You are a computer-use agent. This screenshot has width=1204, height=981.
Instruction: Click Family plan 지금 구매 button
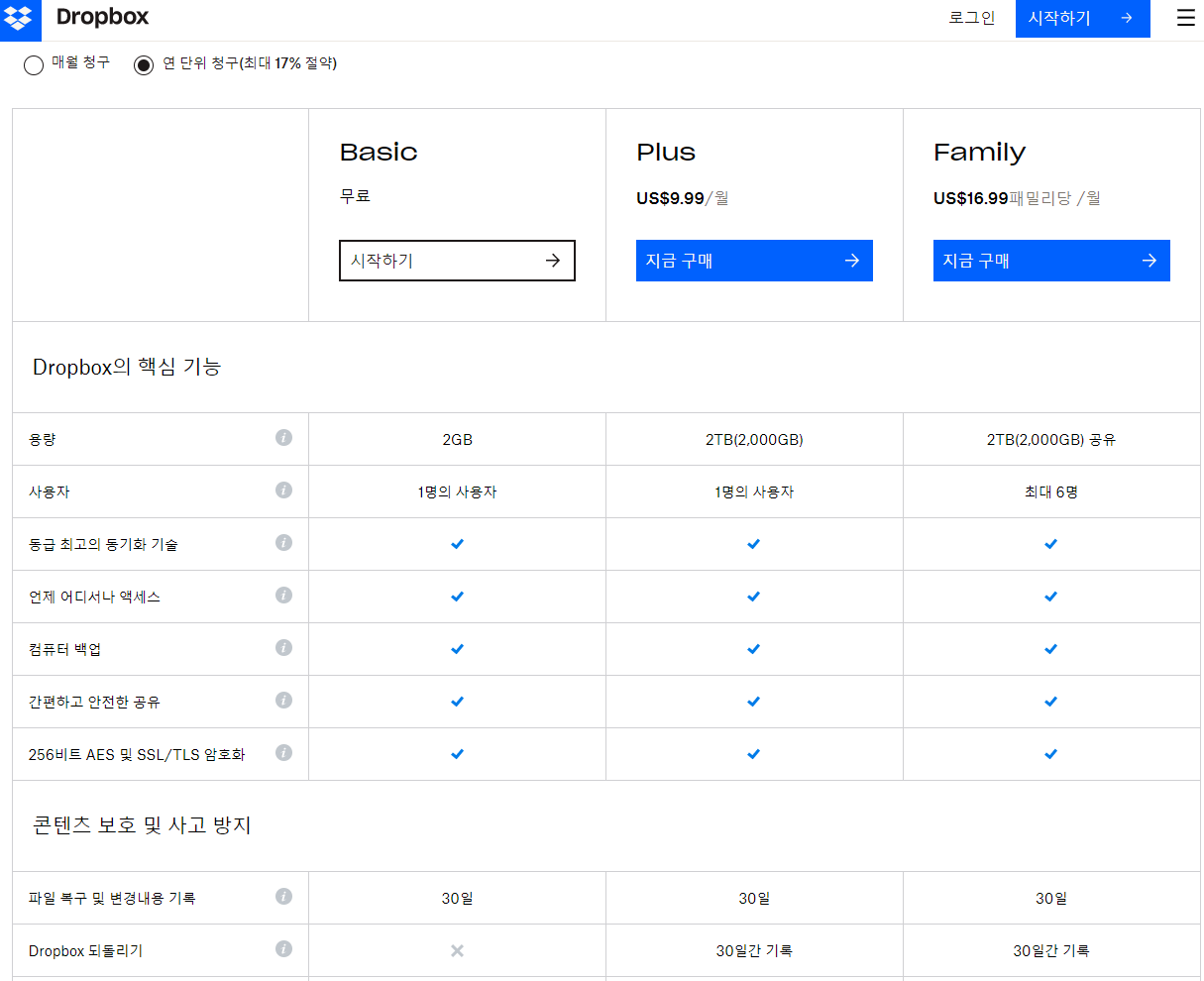pos(1051,261)
